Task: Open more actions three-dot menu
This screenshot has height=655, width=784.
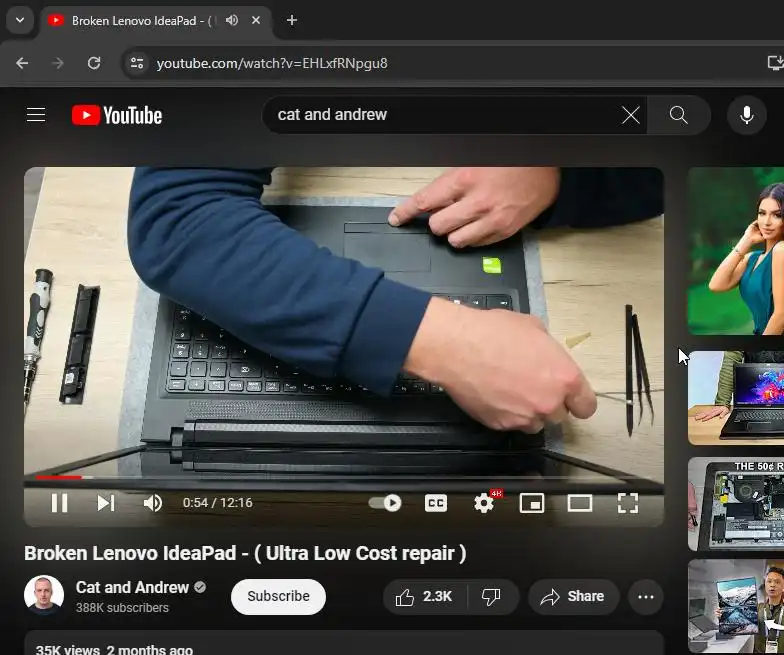Action: click(646, 596)
